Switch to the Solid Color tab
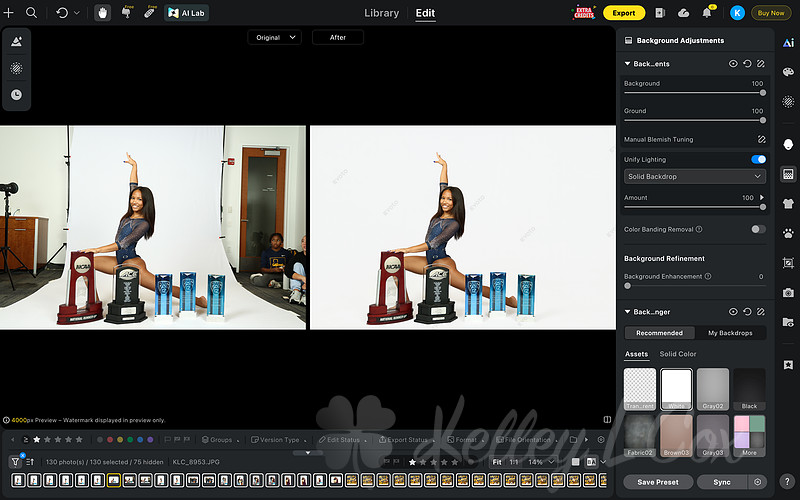The height and width of the screenshot is (500, 800). (678, 354)
